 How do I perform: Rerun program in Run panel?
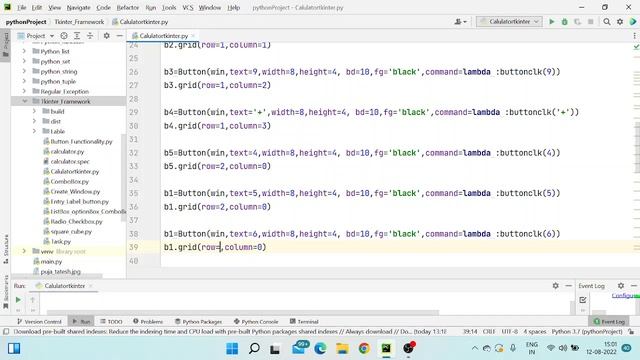coord(18,300)
